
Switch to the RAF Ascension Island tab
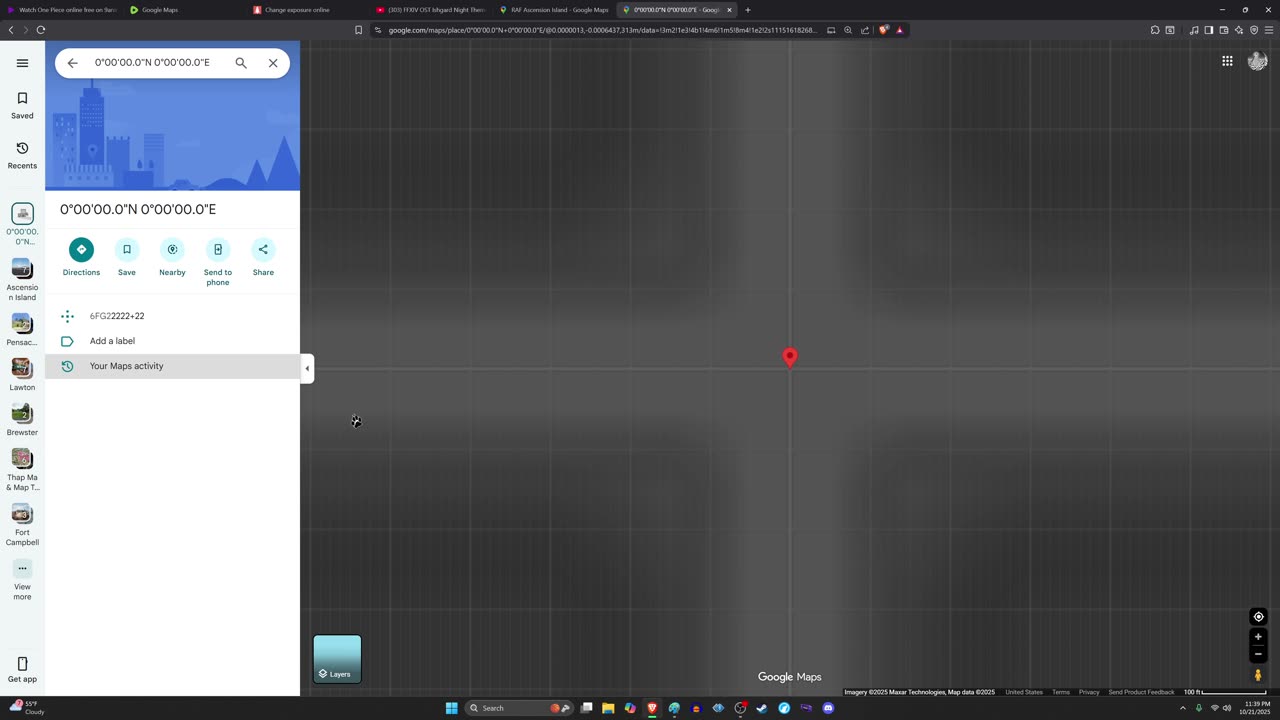553,10
